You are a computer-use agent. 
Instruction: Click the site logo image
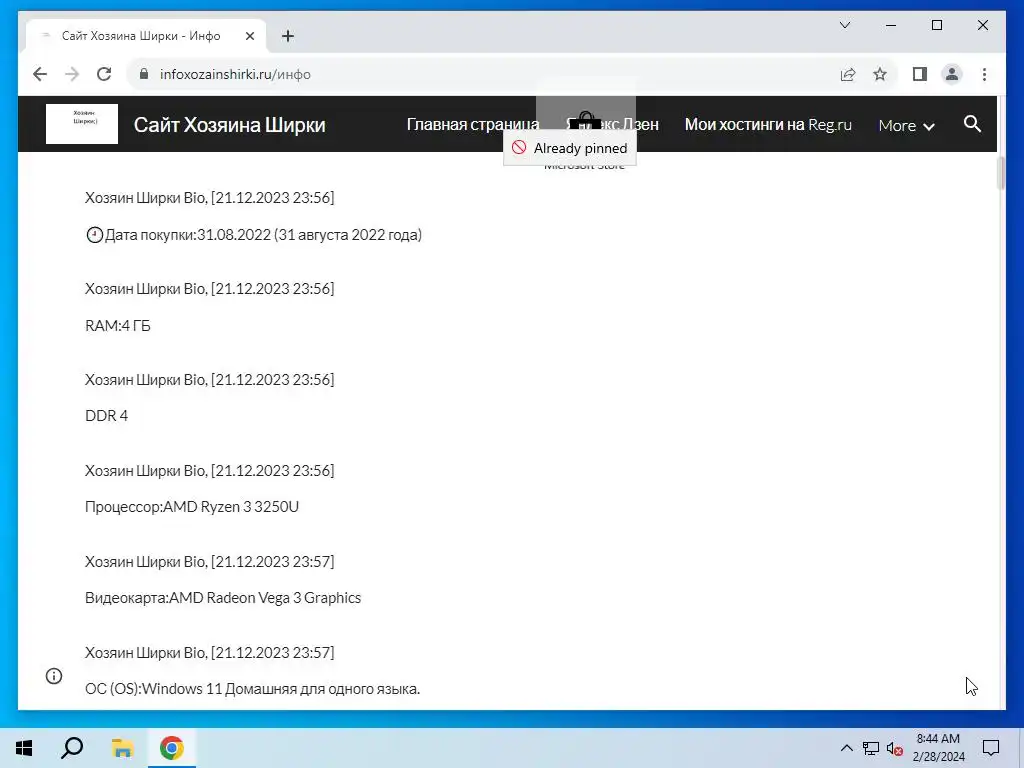click(82, 123)
